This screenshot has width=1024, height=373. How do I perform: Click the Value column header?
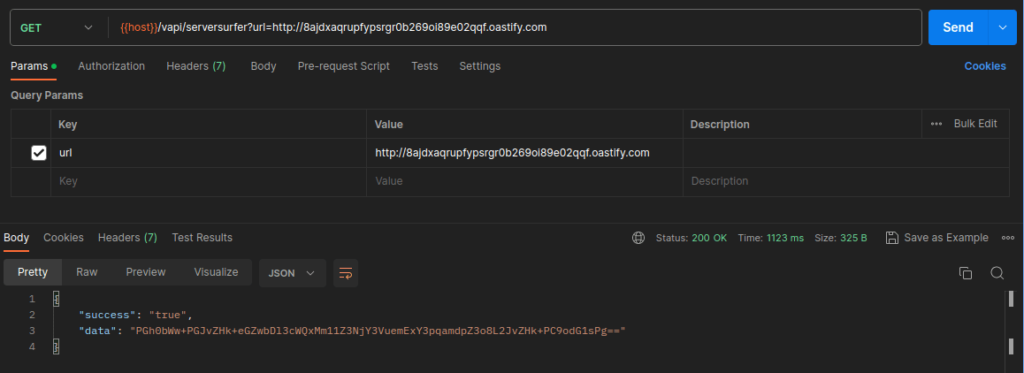[389, 124]
